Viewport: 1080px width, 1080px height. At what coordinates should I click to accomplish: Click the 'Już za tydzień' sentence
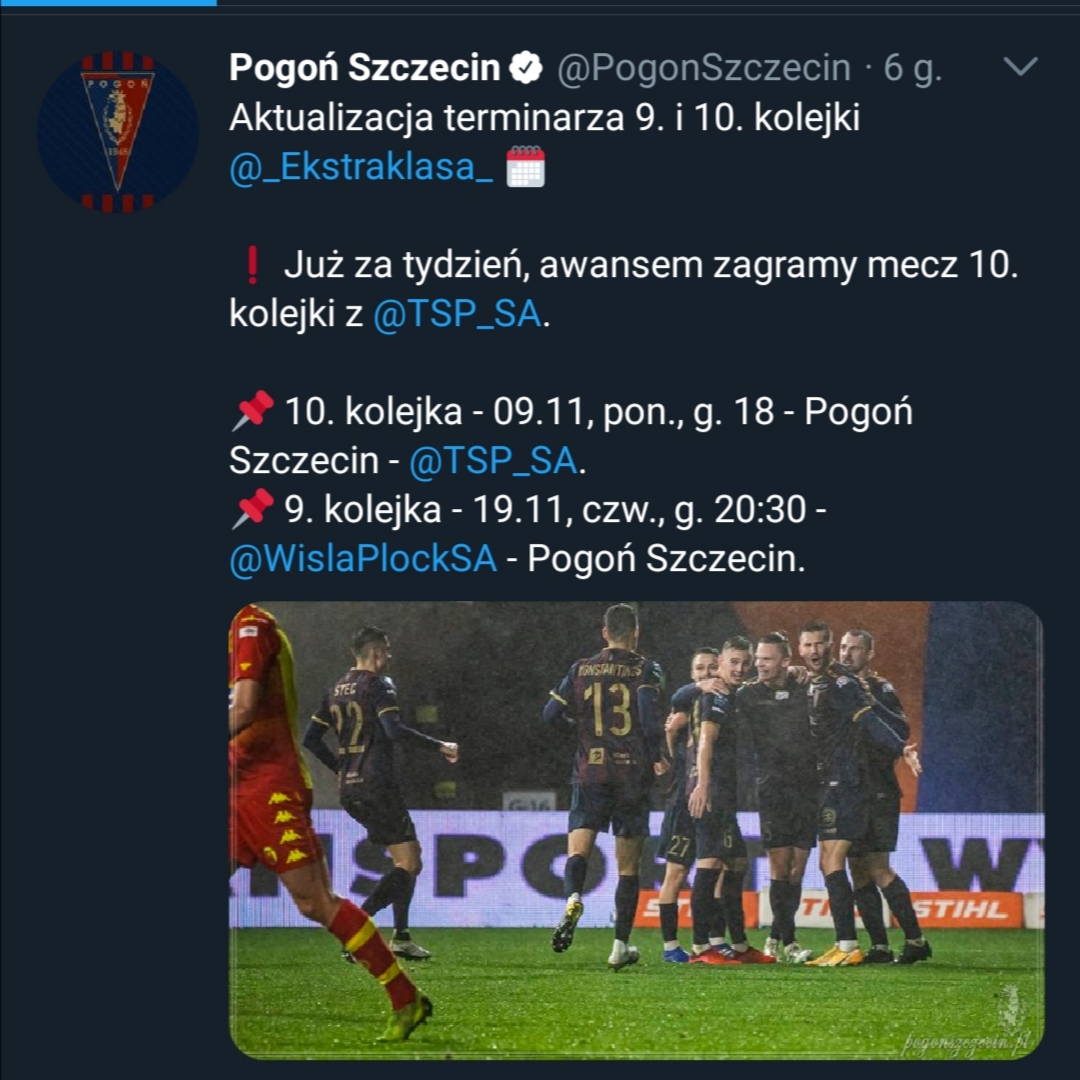(650, 266)
